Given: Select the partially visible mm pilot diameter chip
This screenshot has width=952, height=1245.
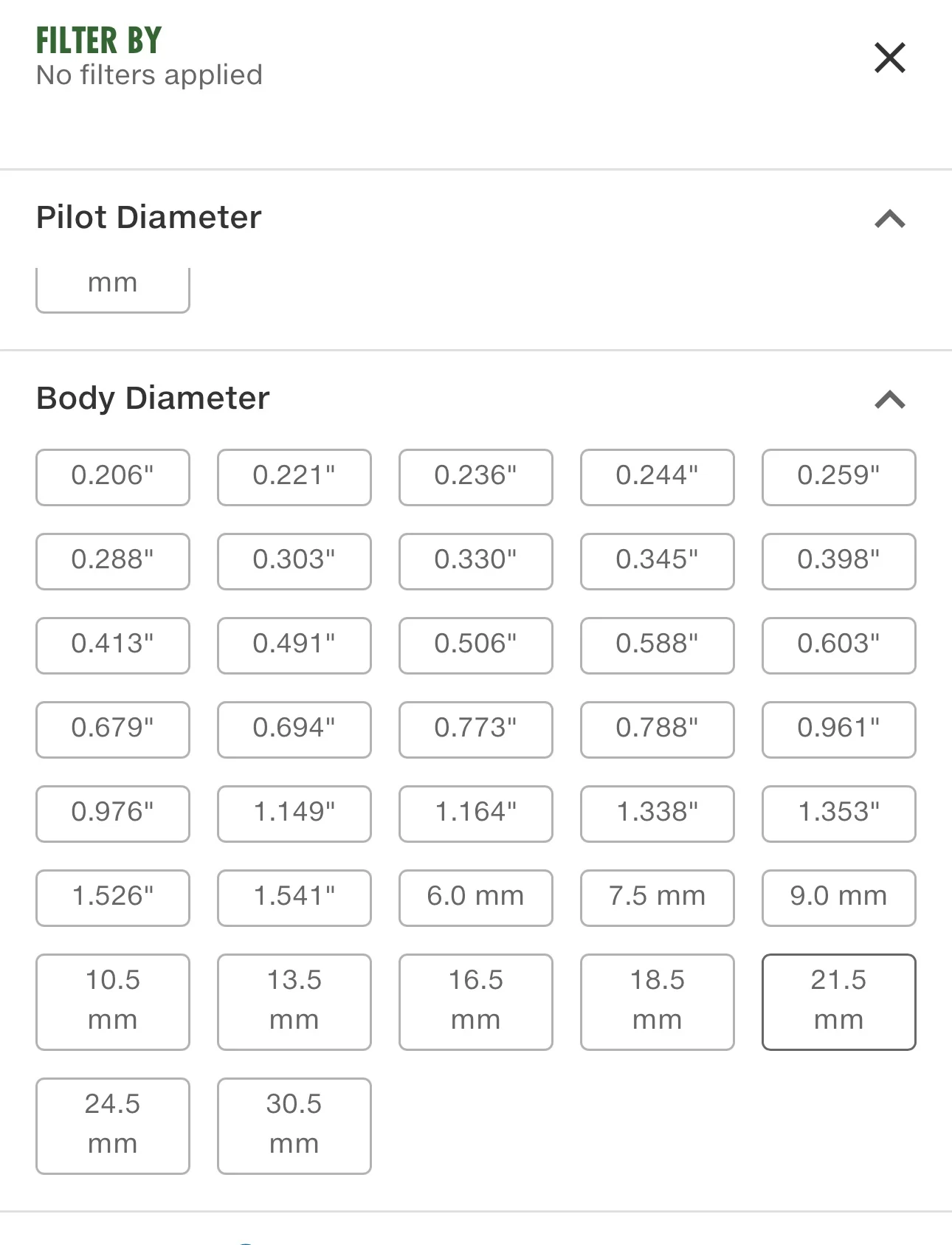Looking at the screenshot, I should click(x=113, y=290).
